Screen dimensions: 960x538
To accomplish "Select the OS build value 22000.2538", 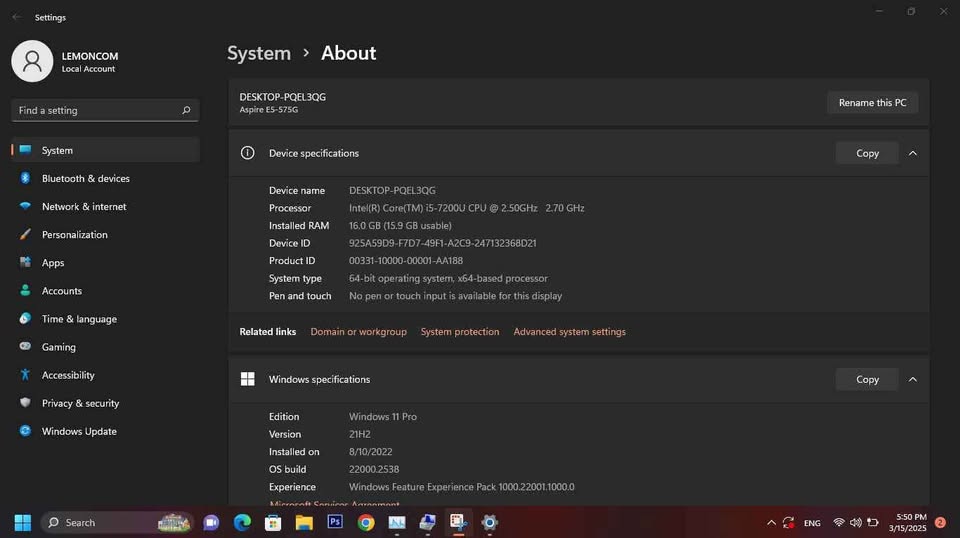I will (x=374, y=469).
